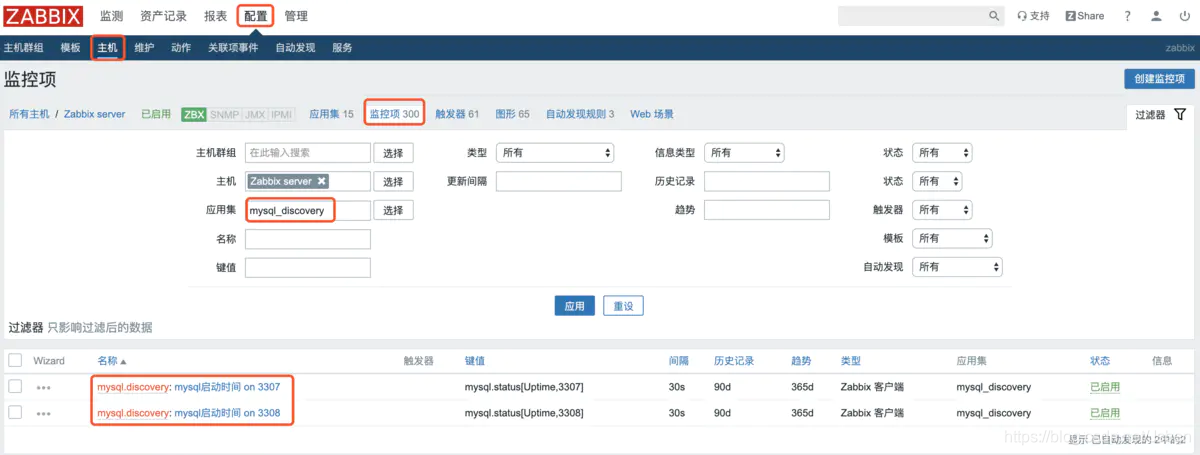Go to 模板 submenu

[x=70, y=48]
